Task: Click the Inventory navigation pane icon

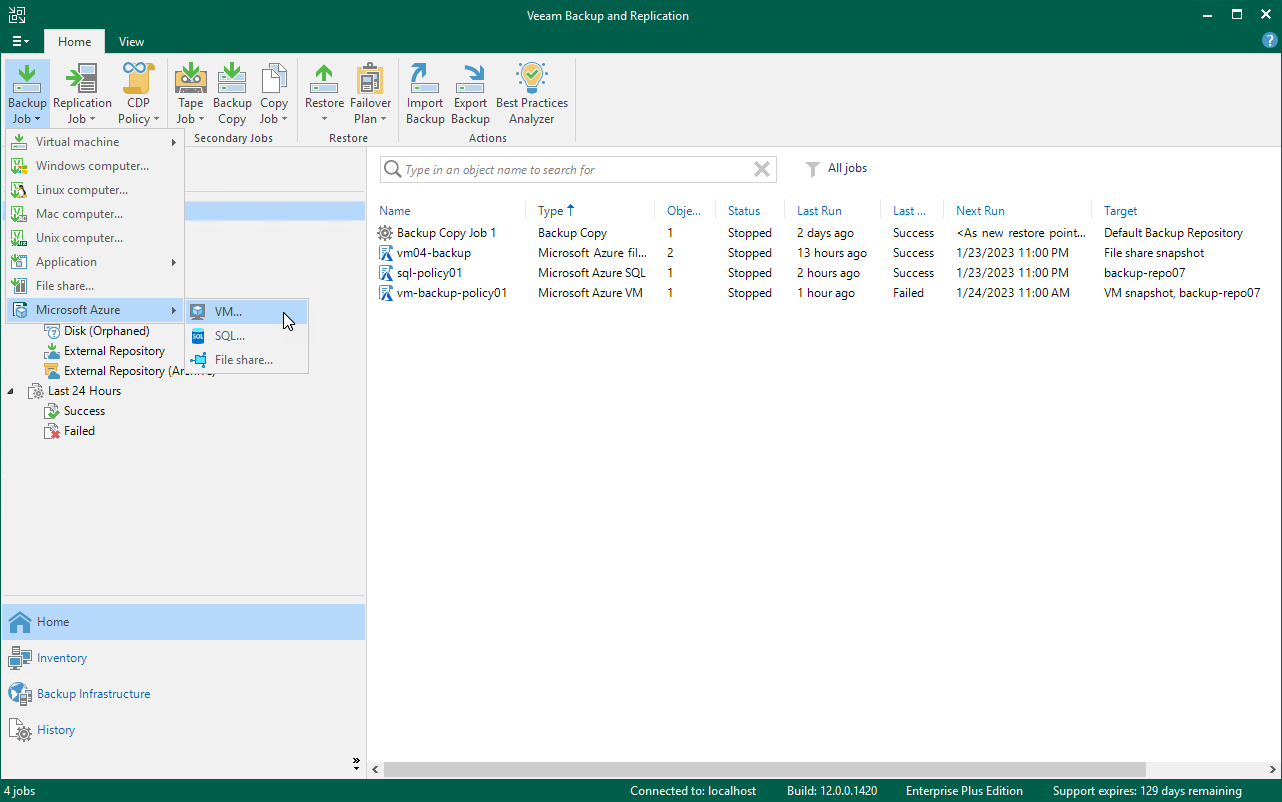Action: click(20, 658)
